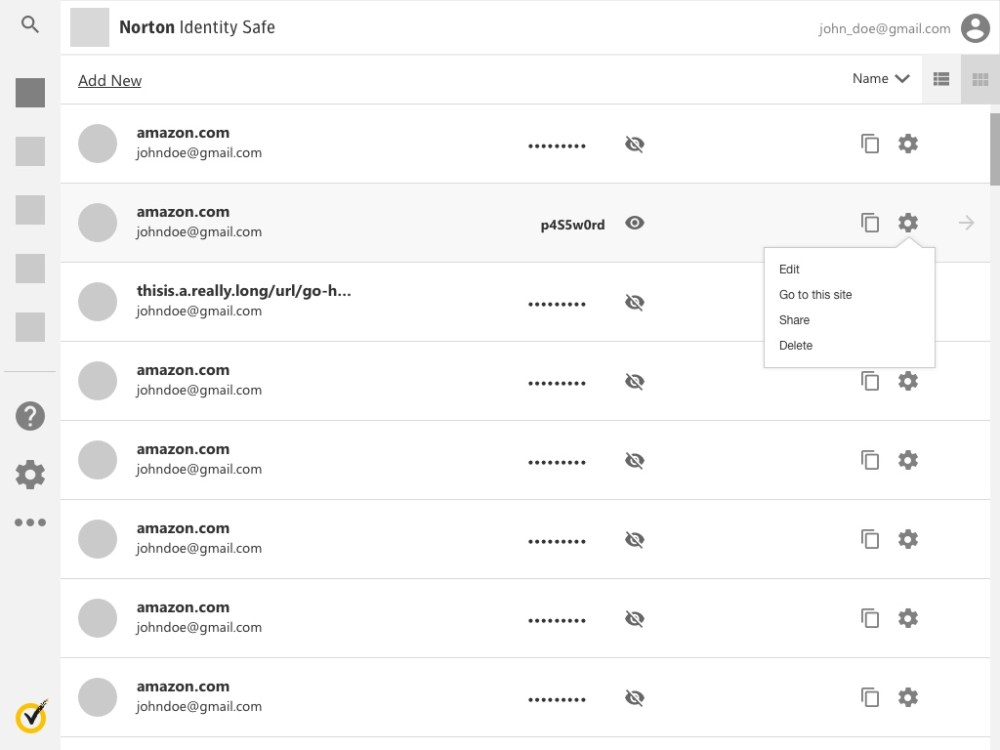This screenshot has width=1000, height=750.
Task: Open the help question mark icon
Action: (30, 416)
